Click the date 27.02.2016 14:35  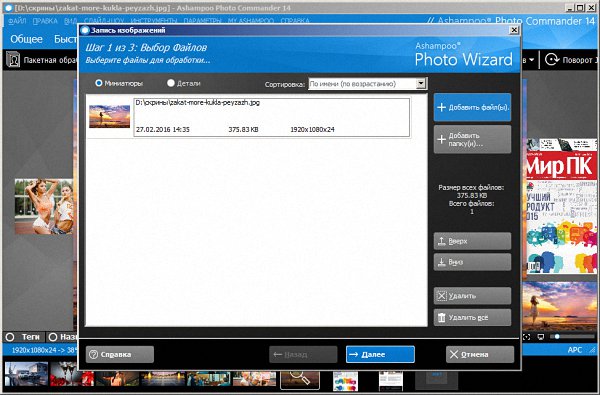coord(163,130)
